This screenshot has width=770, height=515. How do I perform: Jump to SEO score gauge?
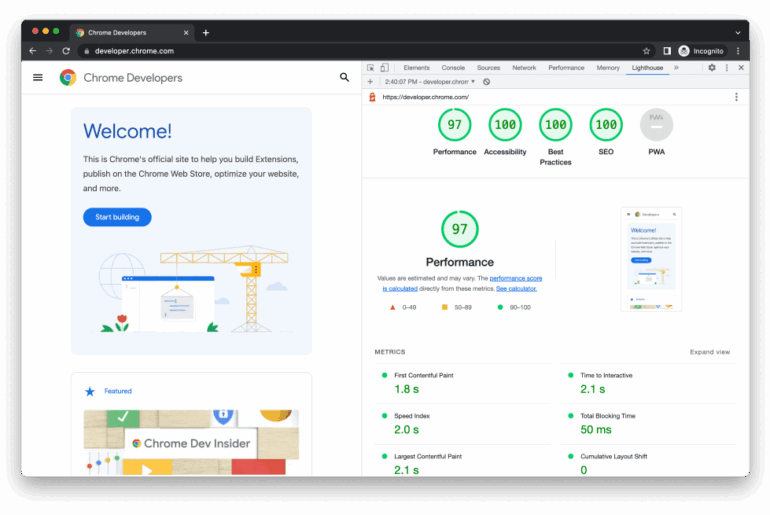606,125
